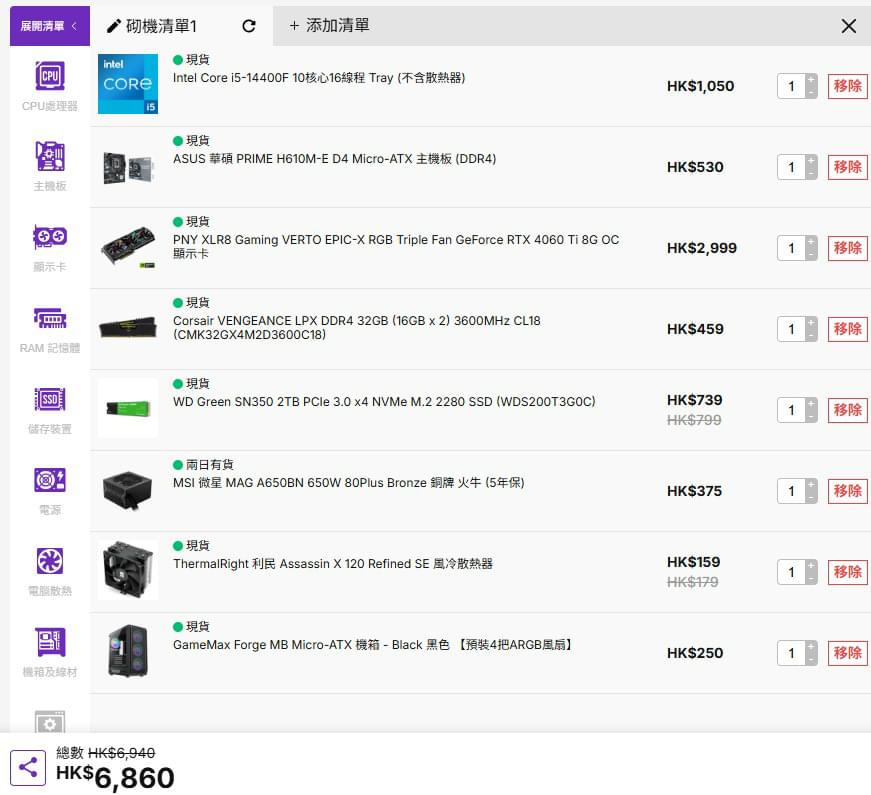The height and width of the screenshot is (795, 871).
Task: Click the WD Green SN350 SSD thumbnail
Action: click(128, 409)
